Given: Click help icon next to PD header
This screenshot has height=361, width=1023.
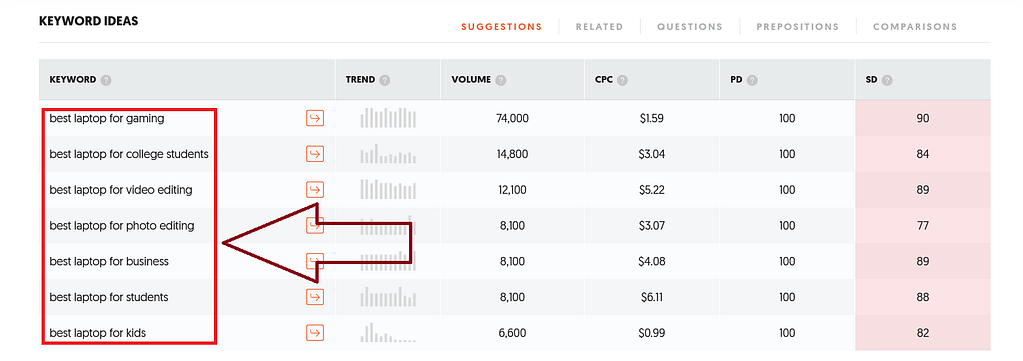Looking at the screenshot, I should pyautogui.click(x=751, y=80).
